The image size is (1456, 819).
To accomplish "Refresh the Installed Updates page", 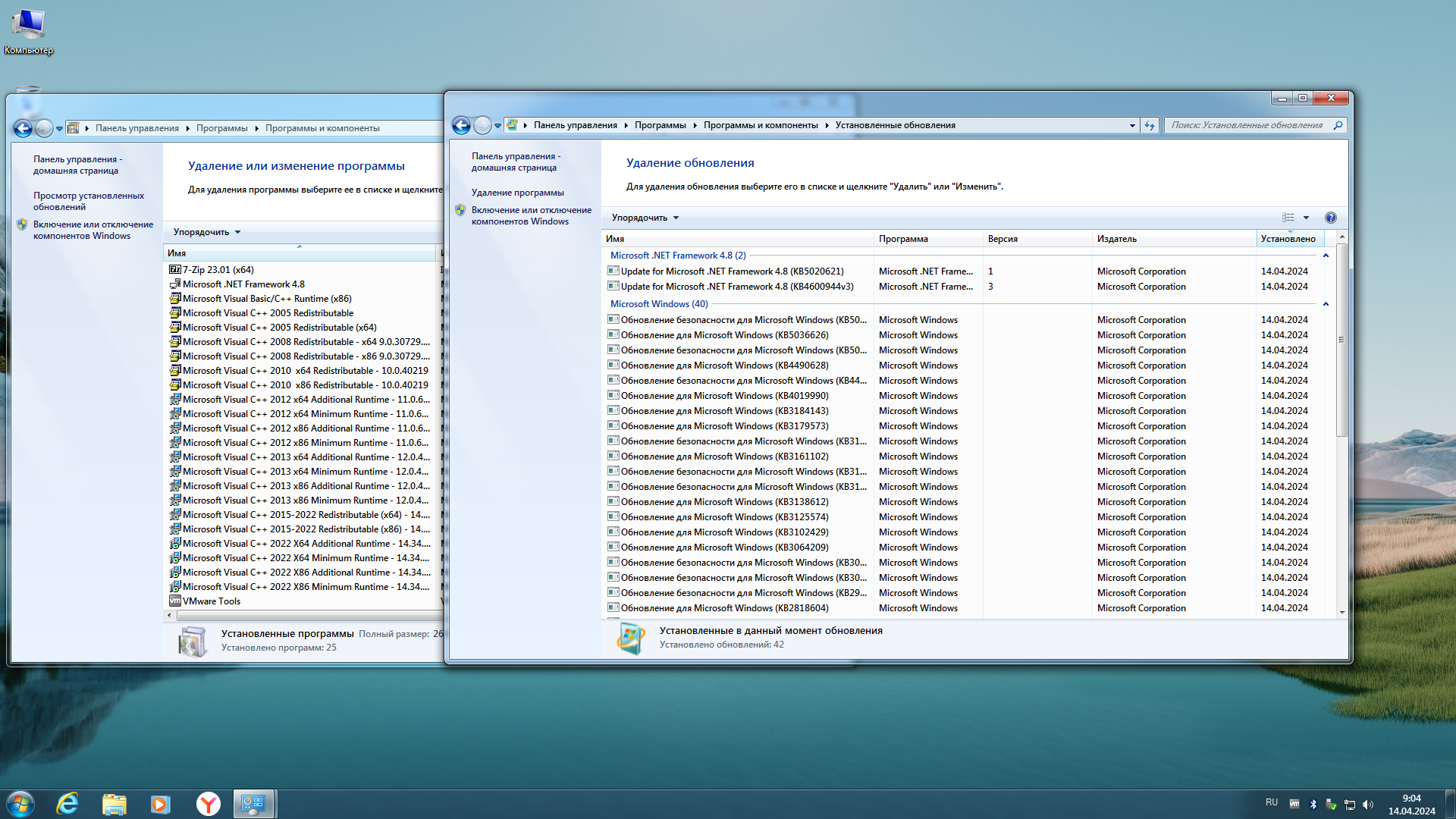I will [x=1150, y=125].
